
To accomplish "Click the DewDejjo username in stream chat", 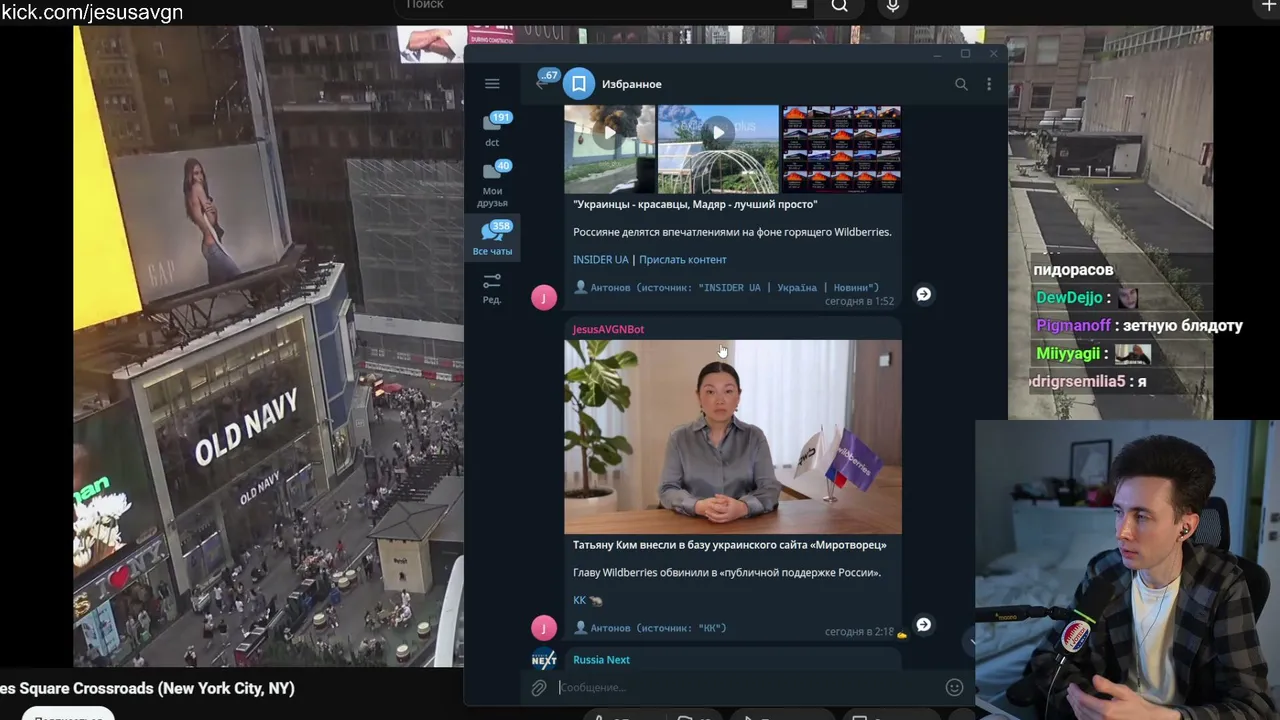I will pos(1069,298).
